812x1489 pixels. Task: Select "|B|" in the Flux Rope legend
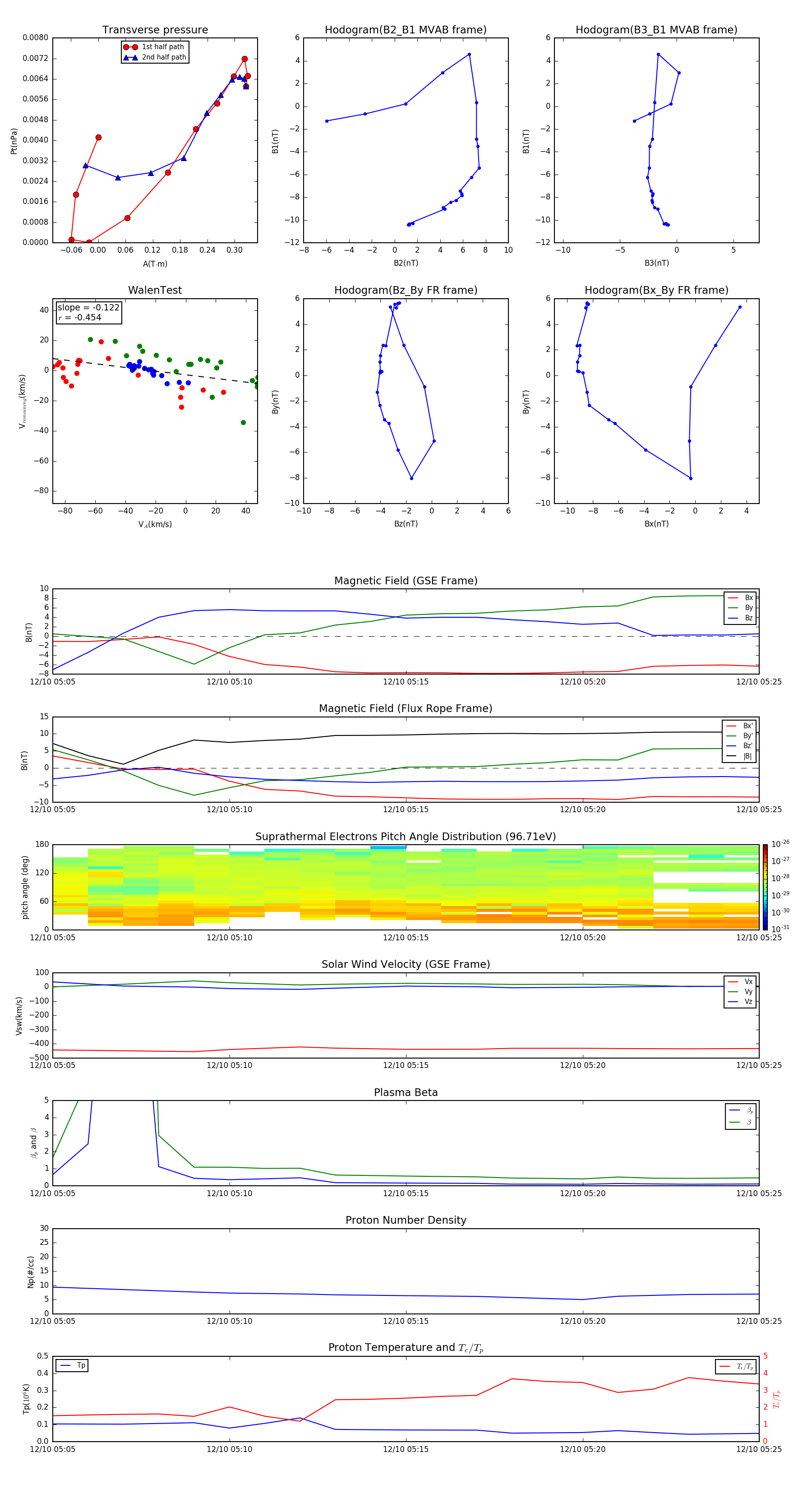tap(740, 756)
